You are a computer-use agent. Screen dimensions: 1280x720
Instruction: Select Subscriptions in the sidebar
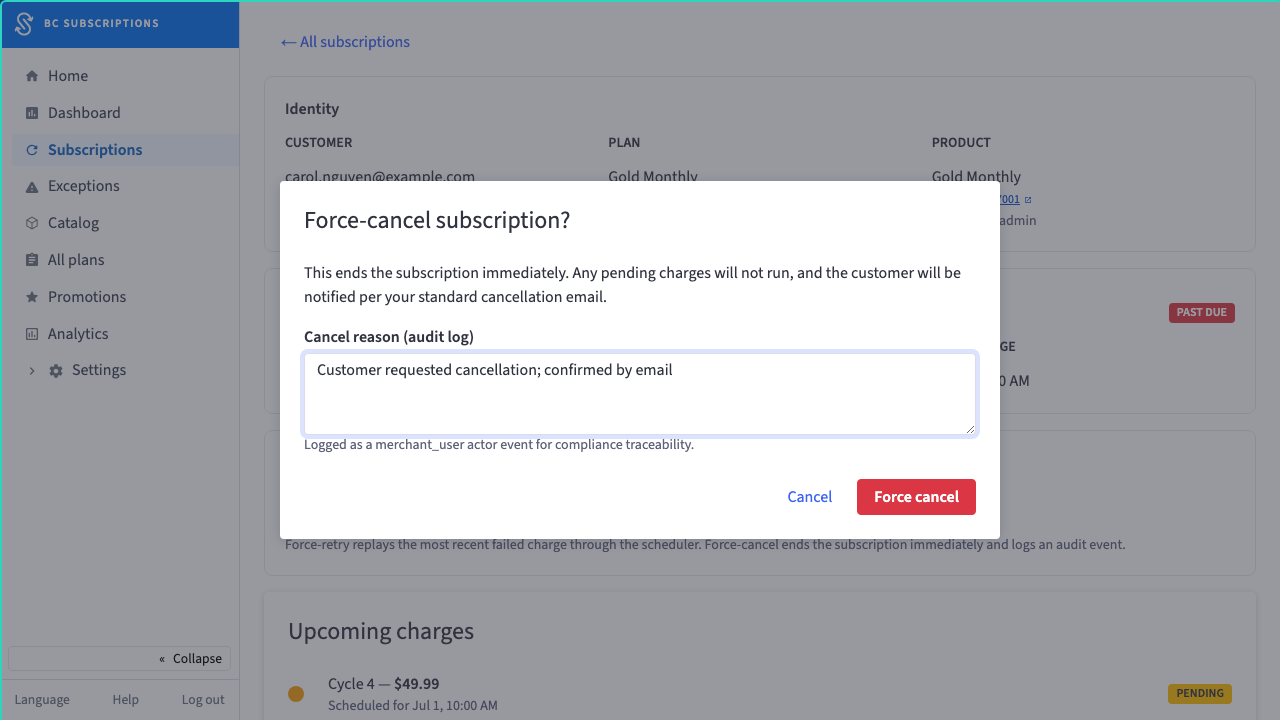(x=125, y=150)
